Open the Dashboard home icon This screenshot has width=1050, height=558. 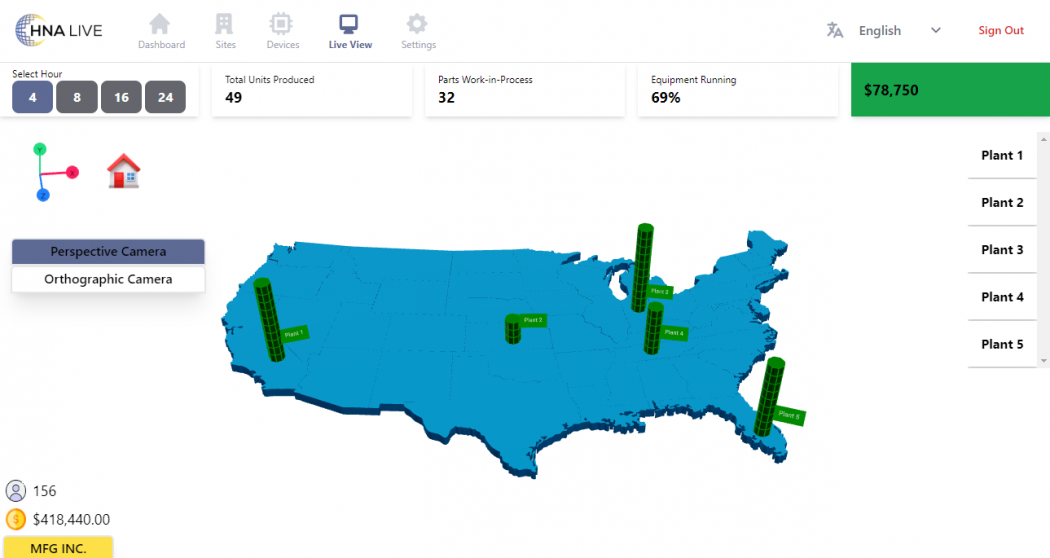[x=160, y=24]
